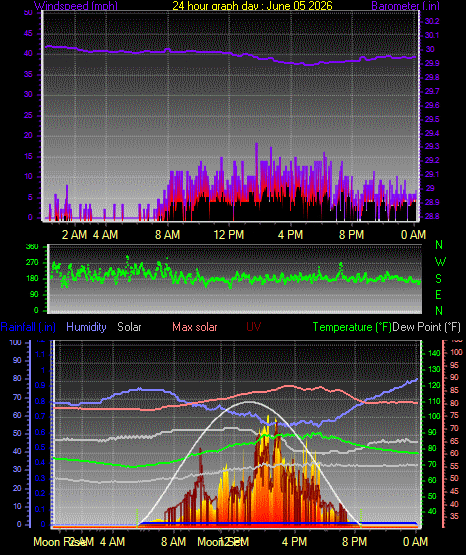
Task: Select the 140 value on the green temperature axis
Action: 434,353
